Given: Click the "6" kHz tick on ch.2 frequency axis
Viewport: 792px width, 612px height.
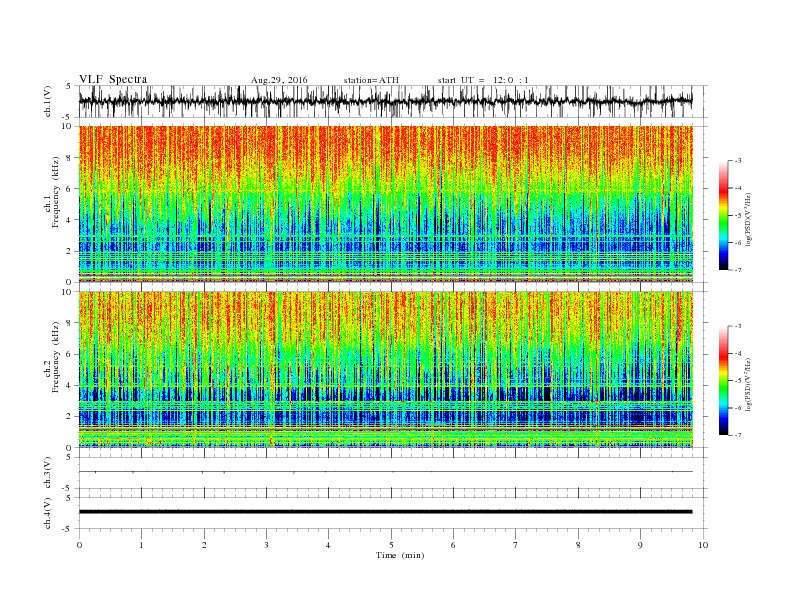Looking at the screenshot, I should [x=69, y=354].
